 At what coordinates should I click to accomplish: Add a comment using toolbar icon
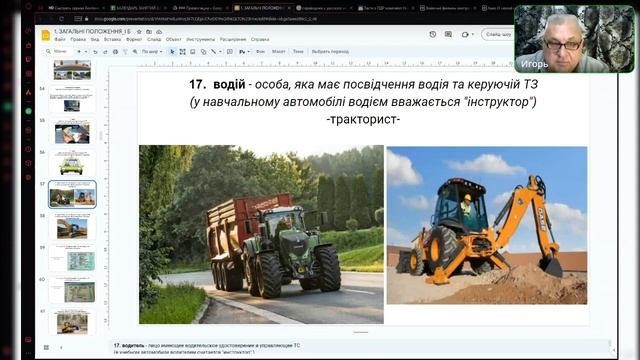230,52
